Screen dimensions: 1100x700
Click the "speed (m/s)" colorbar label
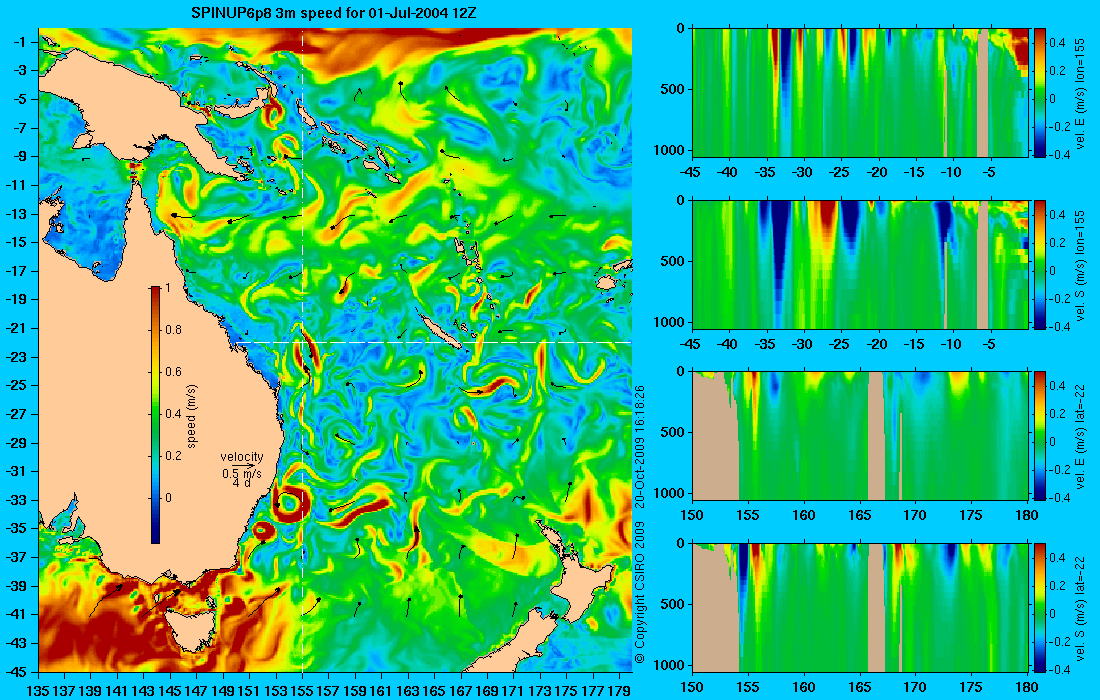coord(192,416)
